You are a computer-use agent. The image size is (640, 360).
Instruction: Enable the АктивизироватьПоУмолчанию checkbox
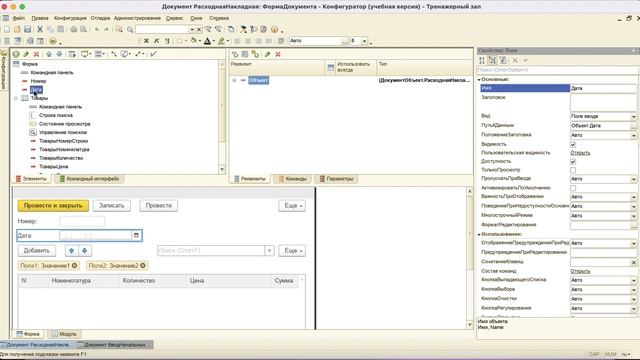(573, 188)
